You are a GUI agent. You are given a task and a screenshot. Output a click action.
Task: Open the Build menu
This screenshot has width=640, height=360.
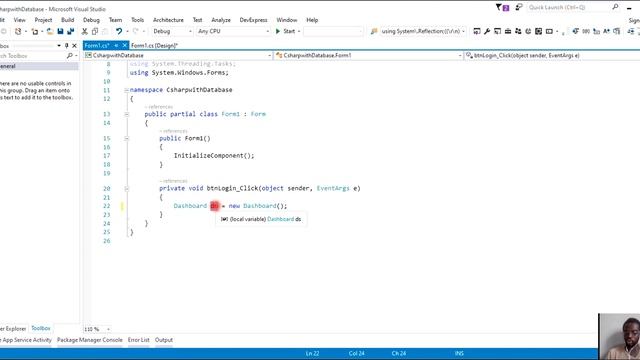click(x=67, y=20)
